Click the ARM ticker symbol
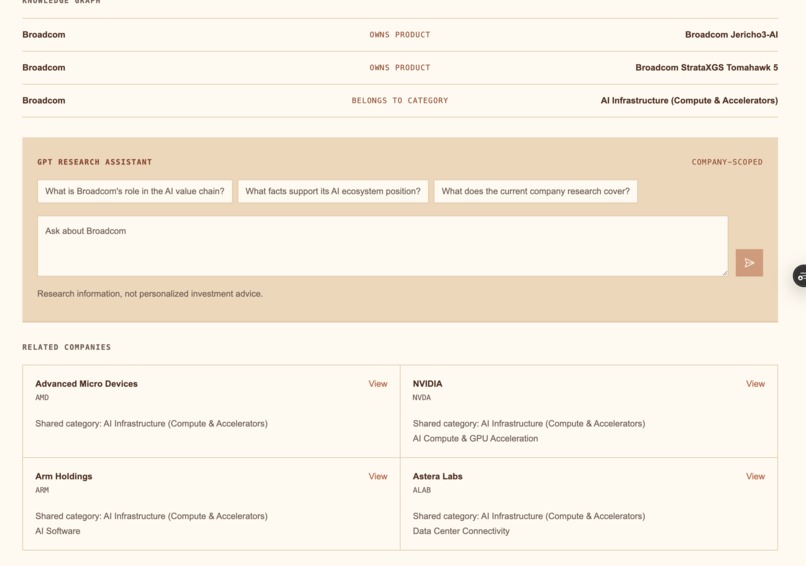 tap(42, 490)
